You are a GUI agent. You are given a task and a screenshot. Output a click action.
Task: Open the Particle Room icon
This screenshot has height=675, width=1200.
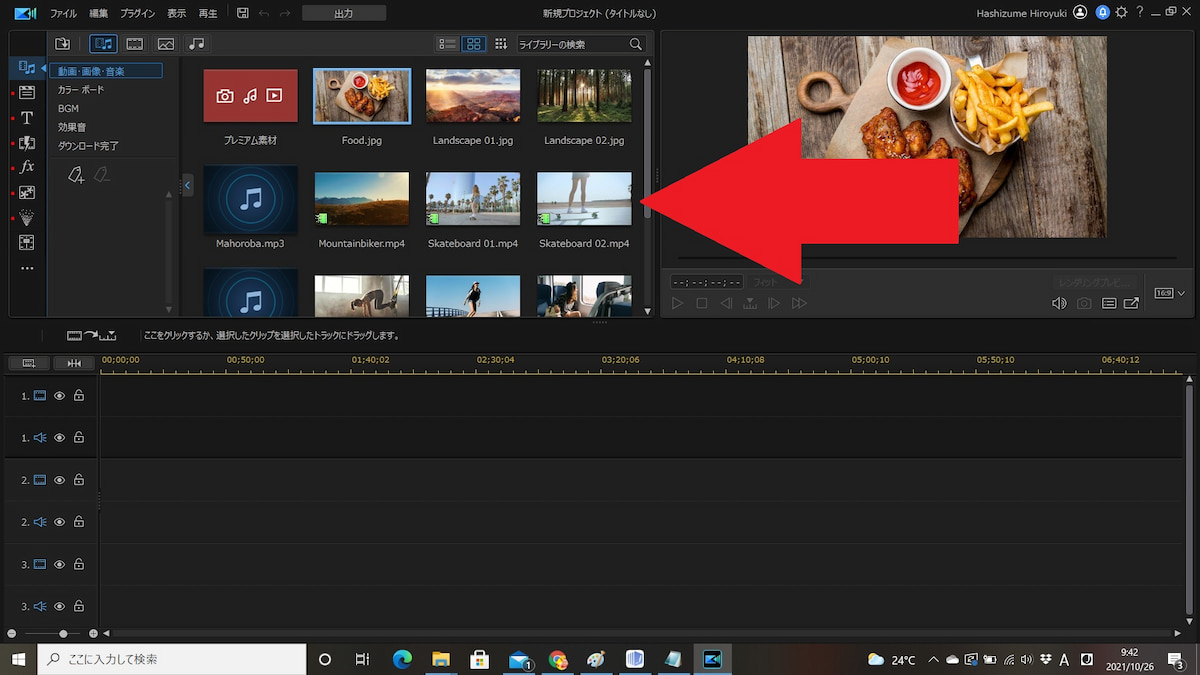(27, 217)
